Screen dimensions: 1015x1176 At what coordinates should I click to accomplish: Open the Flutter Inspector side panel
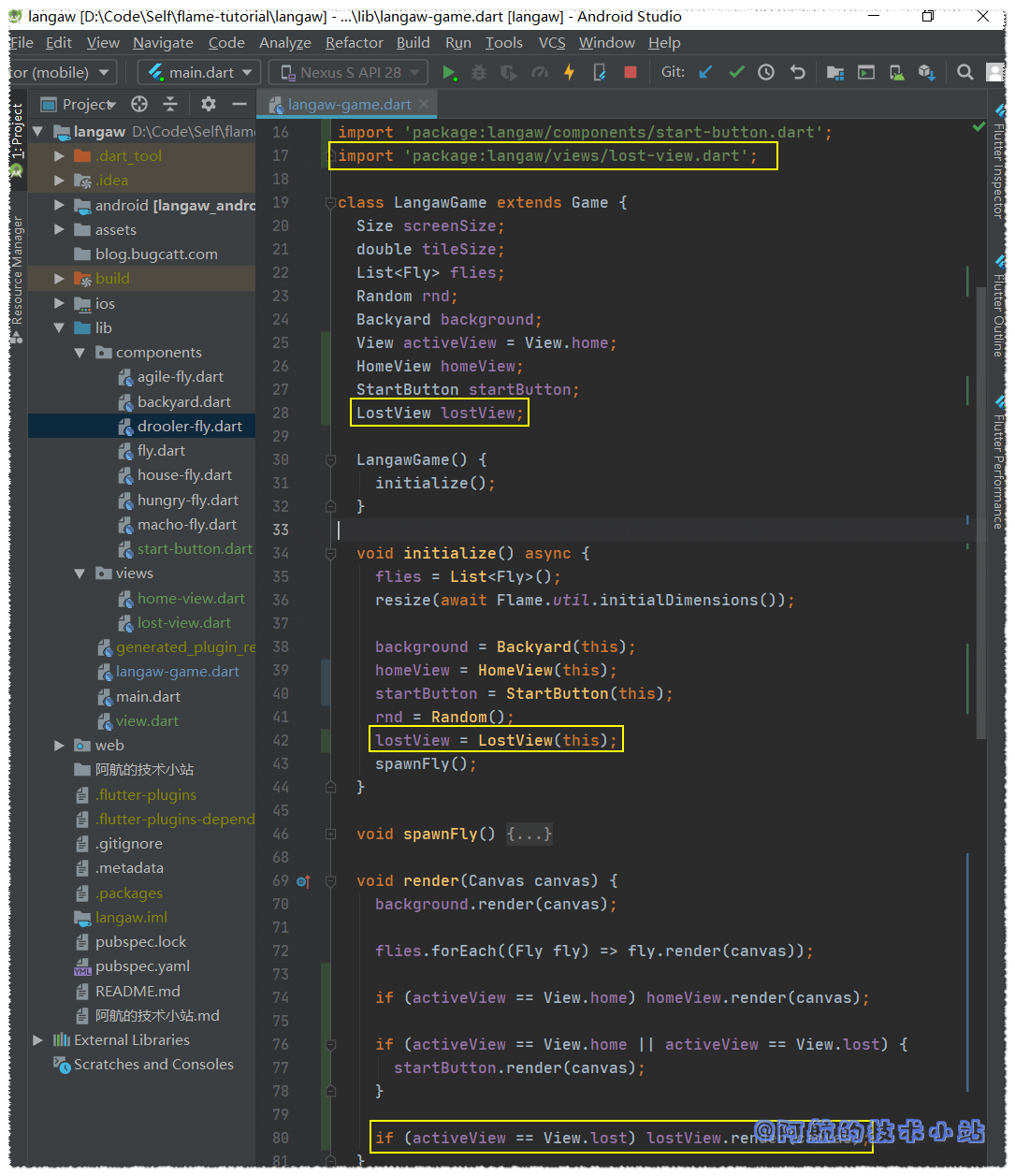(x=998, y=168)
